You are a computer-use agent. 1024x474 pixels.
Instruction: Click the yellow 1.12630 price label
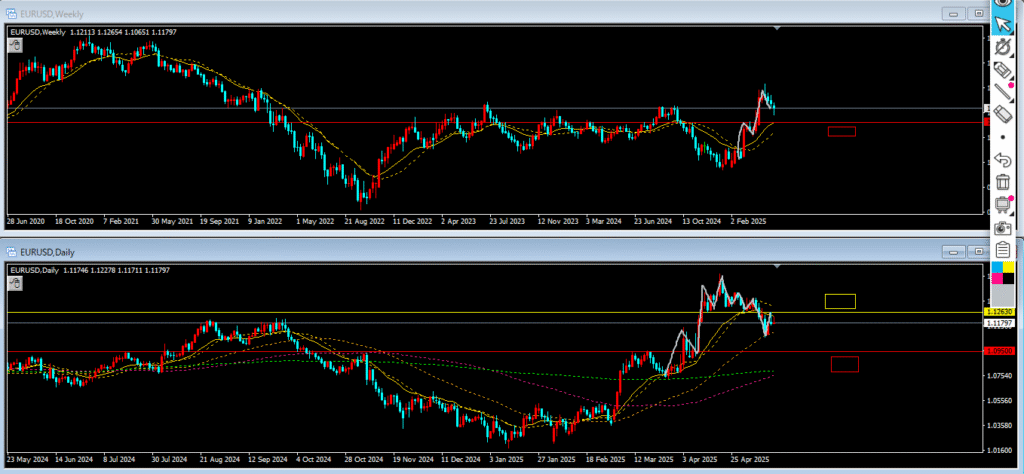(1000, 312)
